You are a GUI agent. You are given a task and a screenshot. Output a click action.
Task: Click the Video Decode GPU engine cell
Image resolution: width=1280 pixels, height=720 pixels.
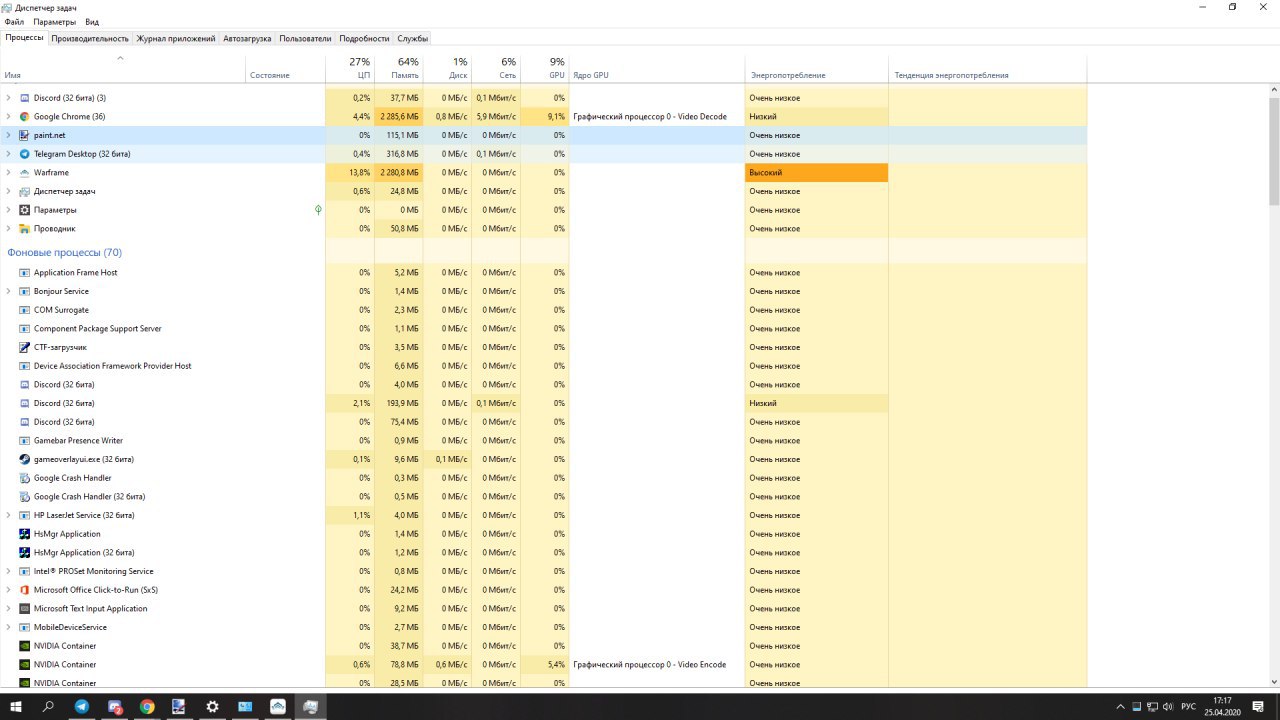657,117
